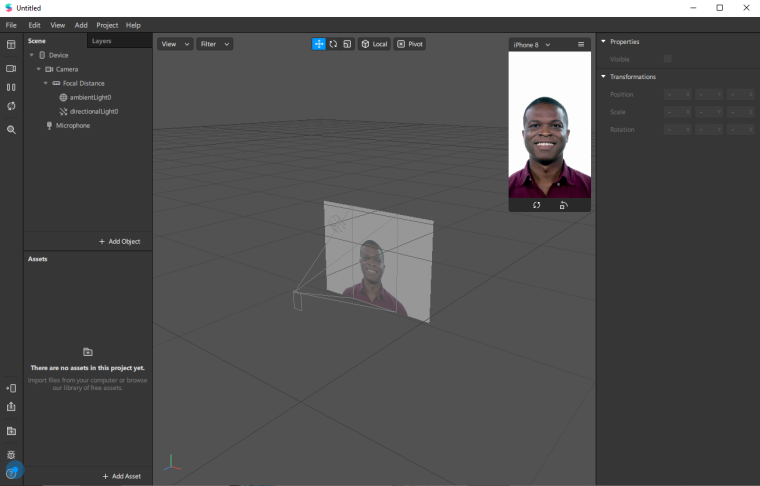Collapse the Transformations section

pos(603,77)
